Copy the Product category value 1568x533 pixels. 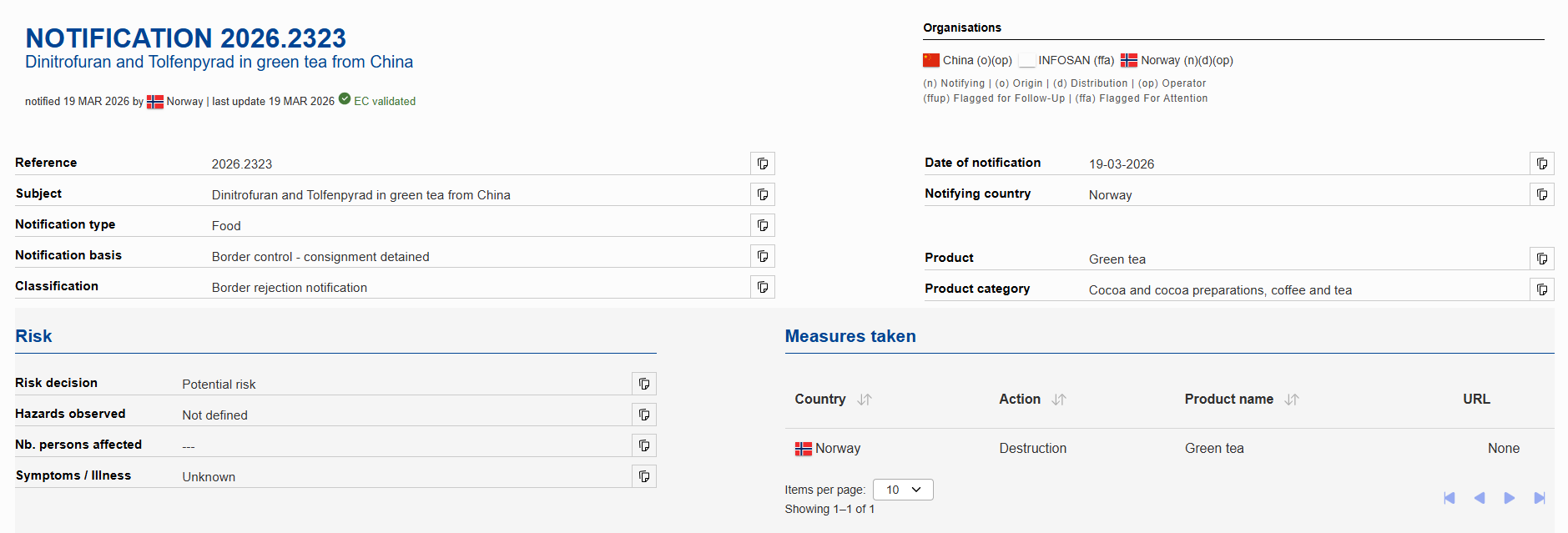(x=1542, y=289)
